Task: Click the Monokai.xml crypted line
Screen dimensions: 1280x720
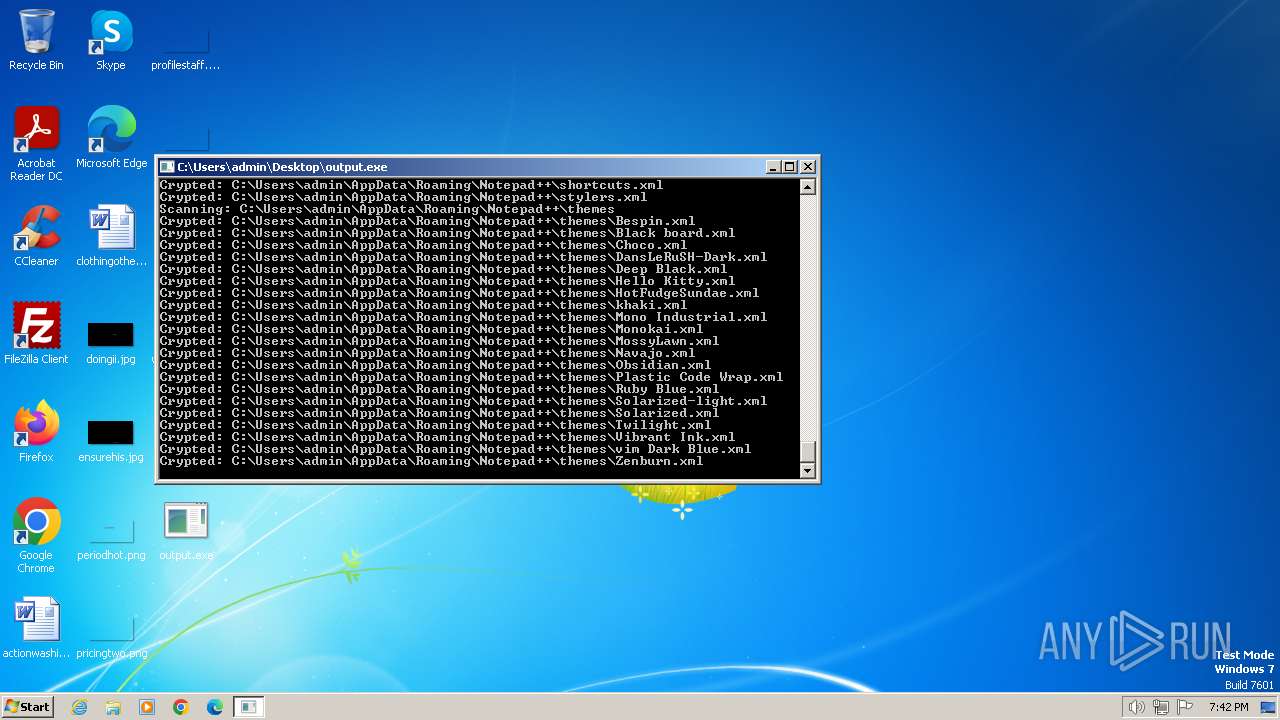Action: point(431,329)
